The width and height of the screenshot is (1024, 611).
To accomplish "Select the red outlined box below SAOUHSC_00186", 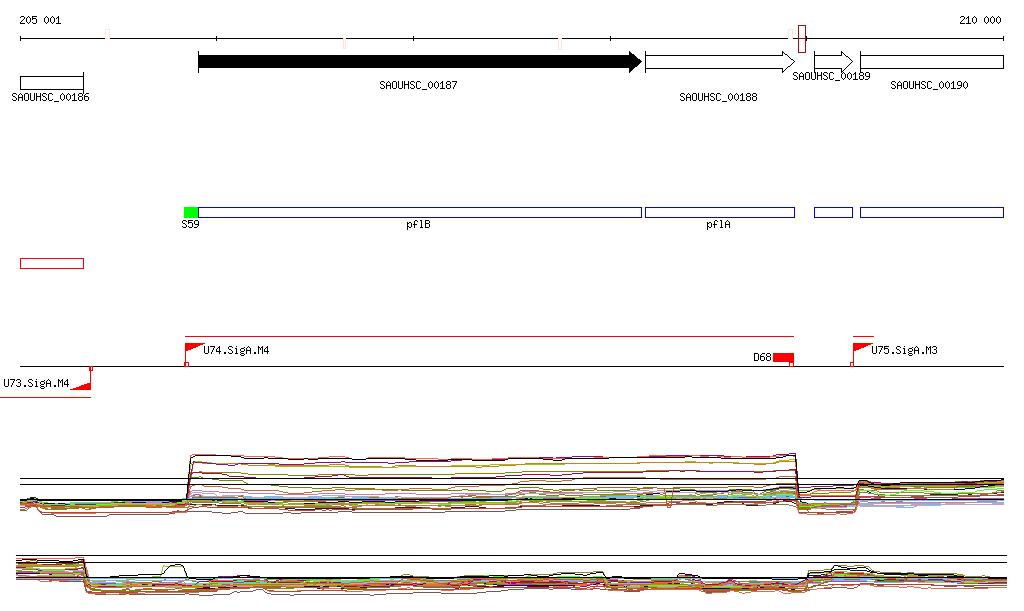I will [52, 263].
